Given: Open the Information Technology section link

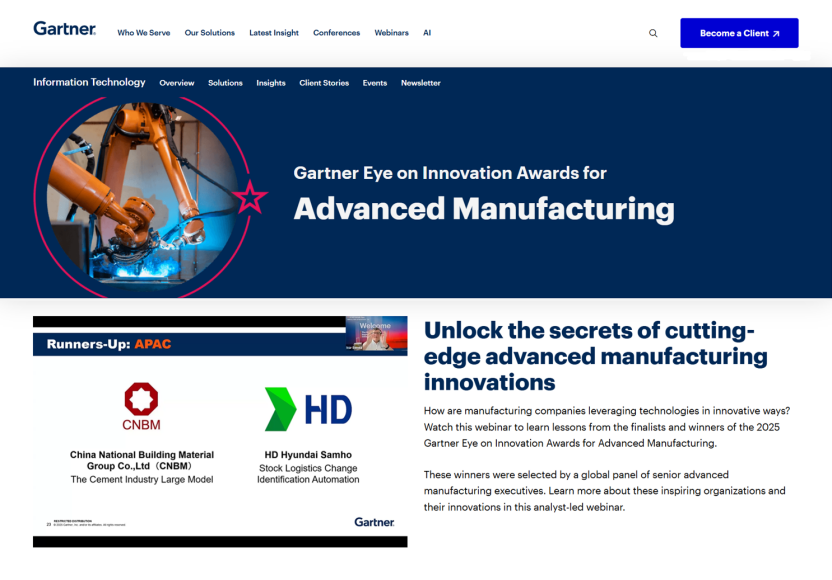Looking at the screenshot, I should click(89, 83).
